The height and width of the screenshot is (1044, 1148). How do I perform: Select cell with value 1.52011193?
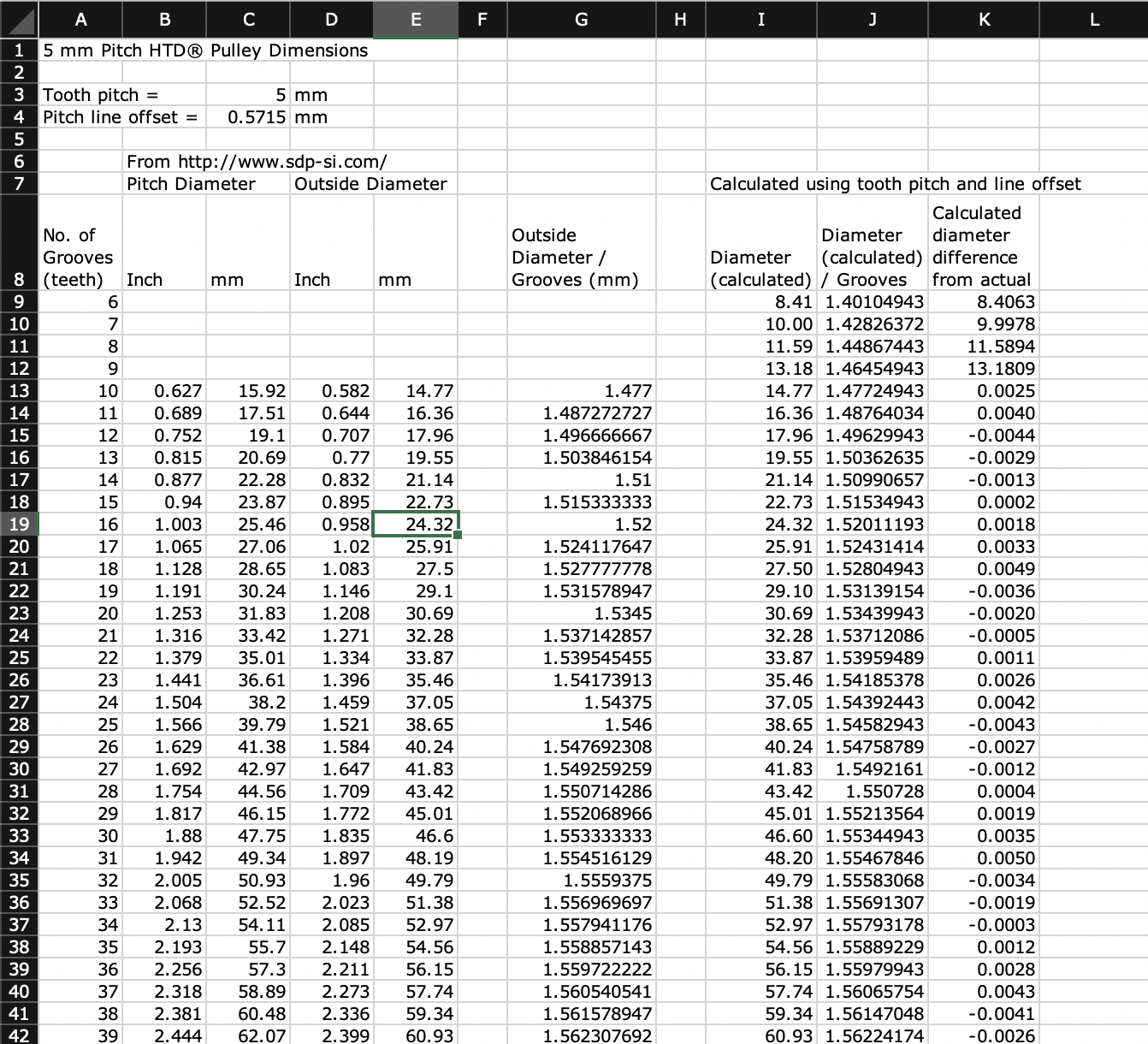click(x=872, y=524)
